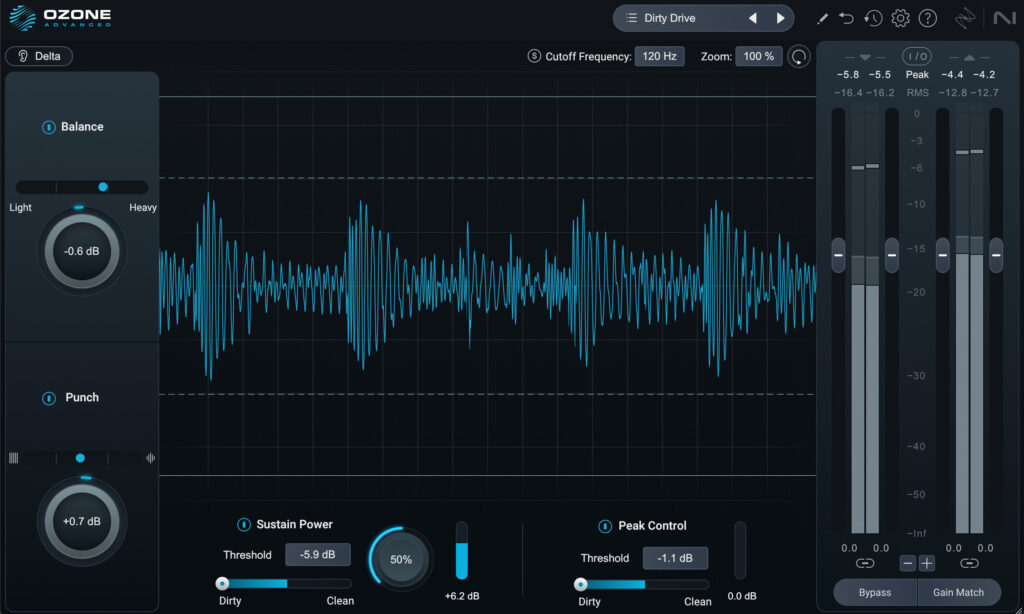
Task: Click the -16.4 input RMS value
Action: pos(848,93)
